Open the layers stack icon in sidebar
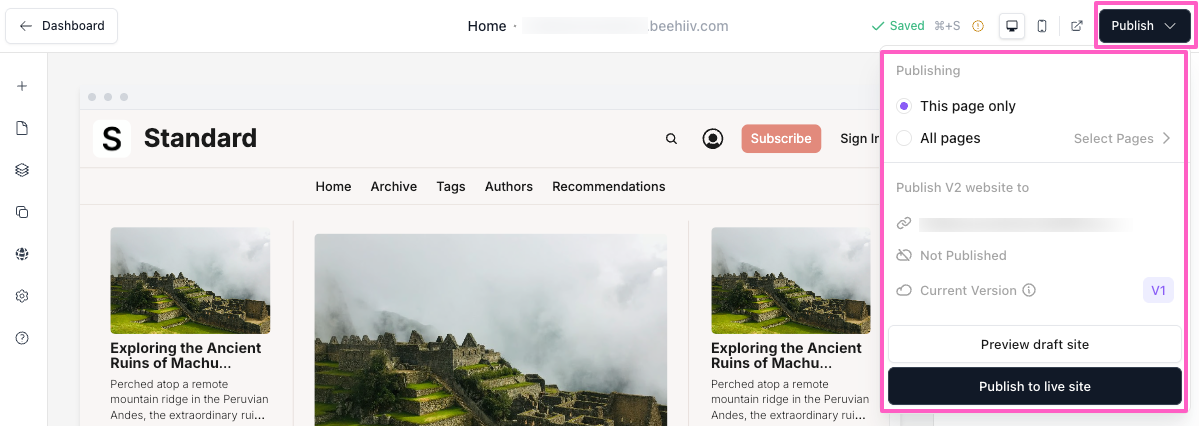 22,170
